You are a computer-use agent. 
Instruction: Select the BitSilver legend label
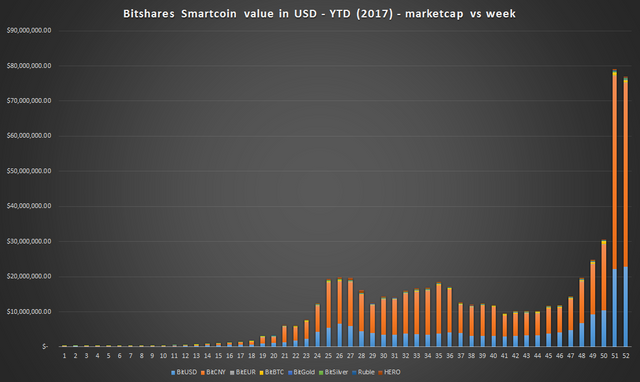(x=336, y=372)
